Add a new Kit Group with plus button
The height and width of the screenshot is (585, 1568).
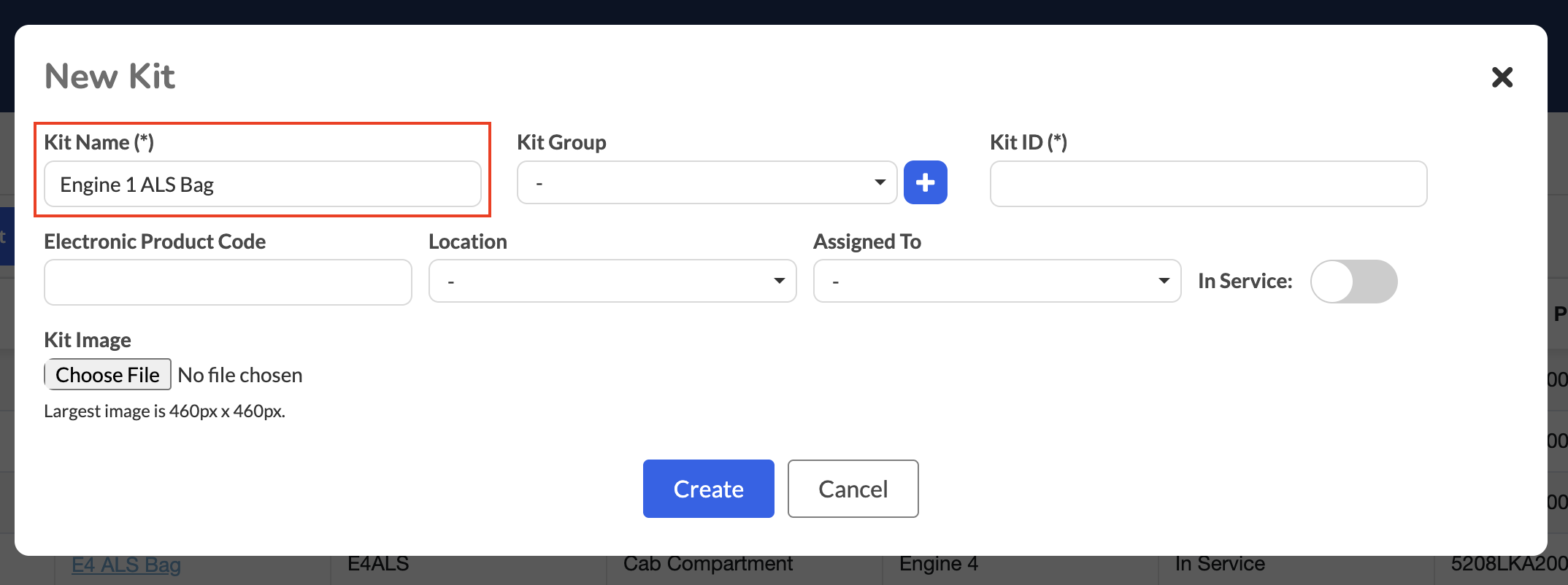(925, 182)
